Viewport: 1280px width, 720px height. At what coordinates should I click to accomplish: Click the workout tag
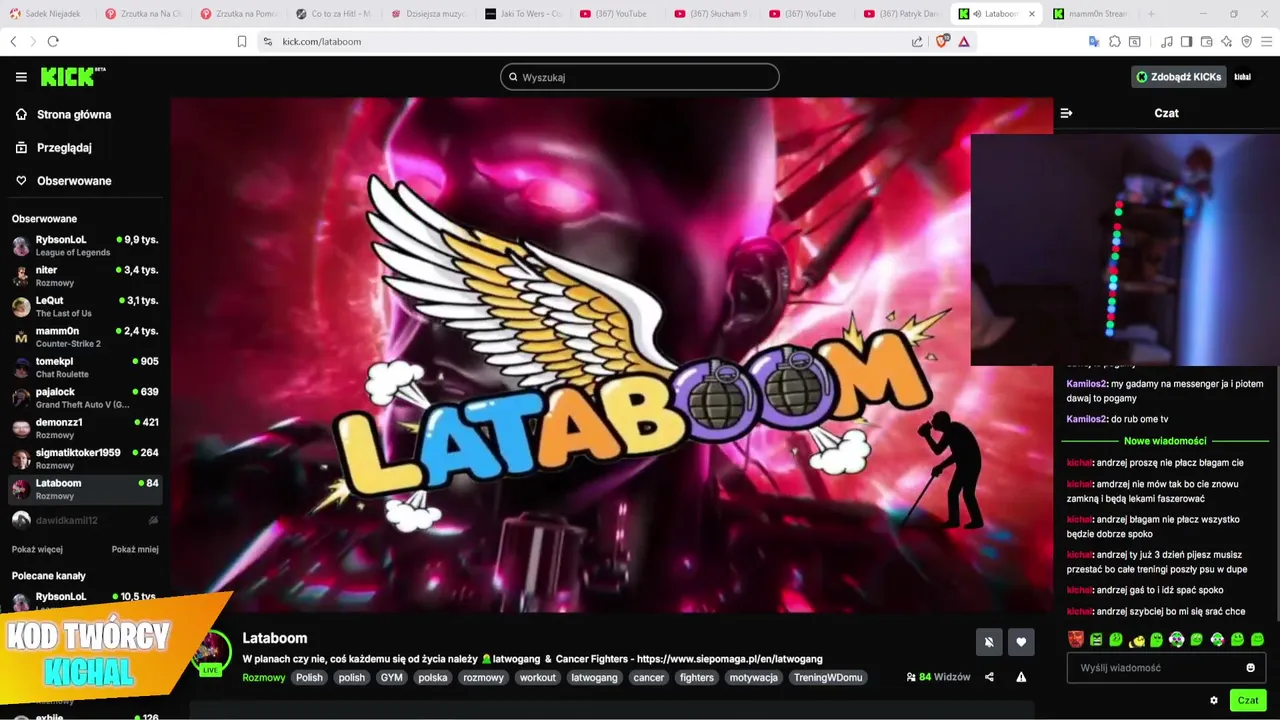click(x=537, y=677)
